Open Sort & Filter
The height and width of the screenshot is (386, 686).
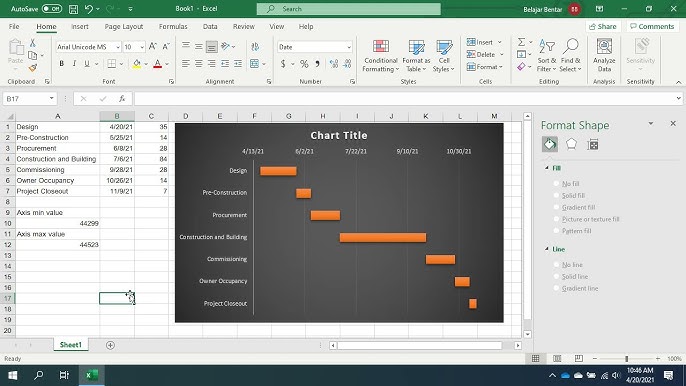tap(547, 56)
